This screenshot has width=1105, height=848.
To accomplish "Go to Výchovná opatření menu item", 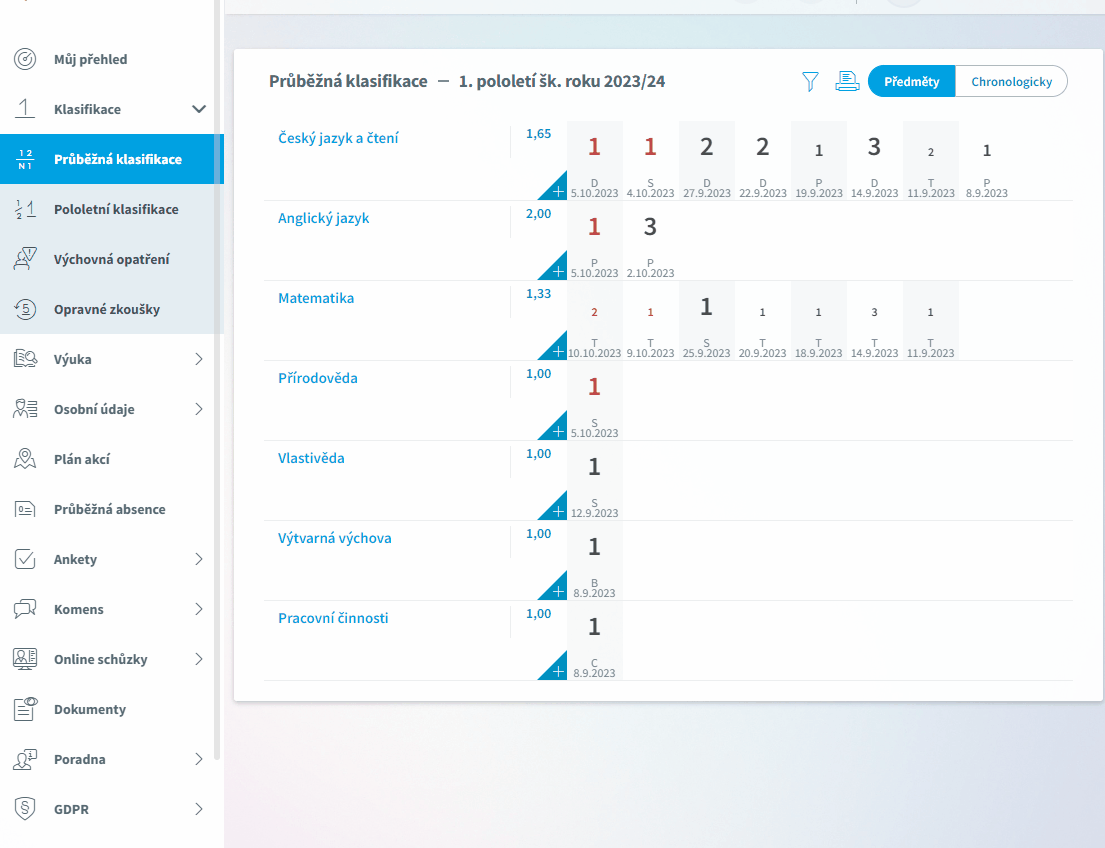I will pyautogui.click(x=111, y=259).
